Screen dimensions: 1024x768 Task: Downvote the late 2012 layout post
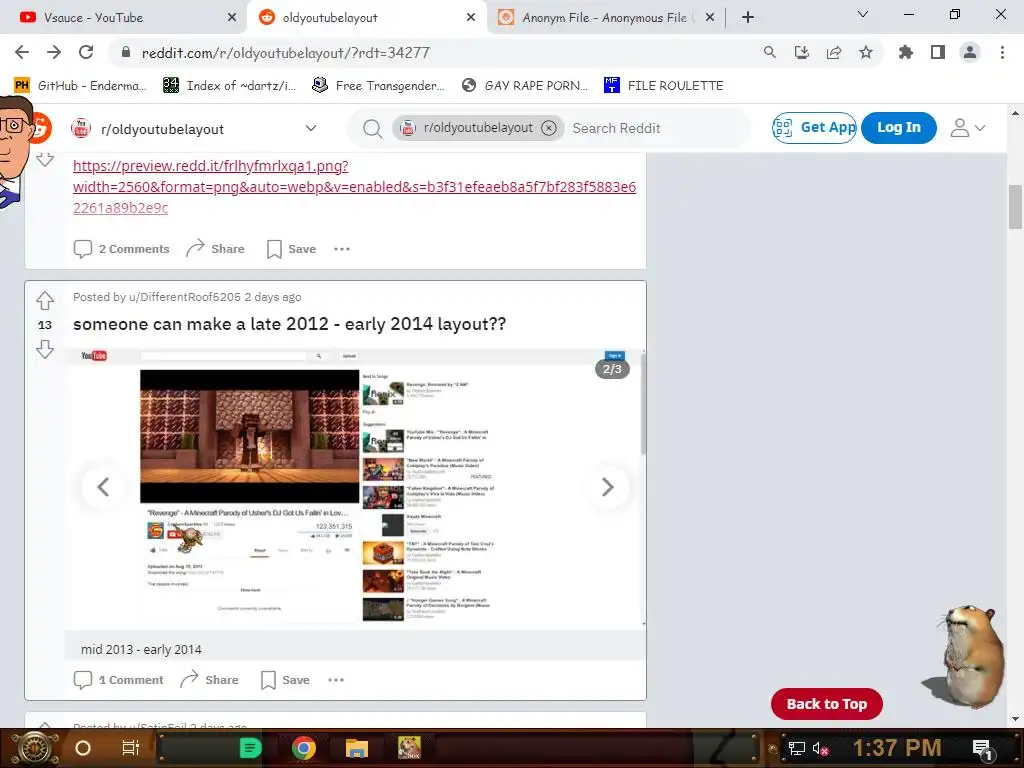point(44,349)
